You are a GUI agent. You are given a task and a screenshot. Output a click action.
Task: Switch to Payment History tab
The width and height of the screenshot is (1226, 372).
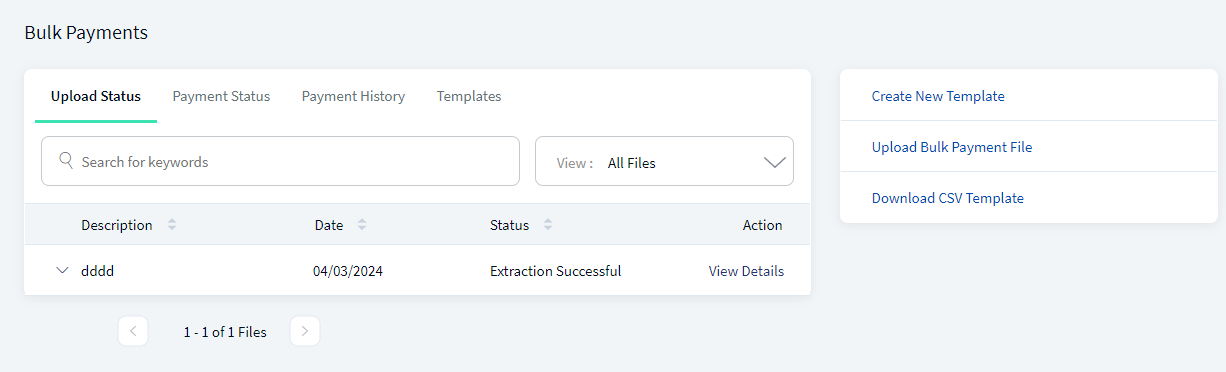click(x=353, y=96)
